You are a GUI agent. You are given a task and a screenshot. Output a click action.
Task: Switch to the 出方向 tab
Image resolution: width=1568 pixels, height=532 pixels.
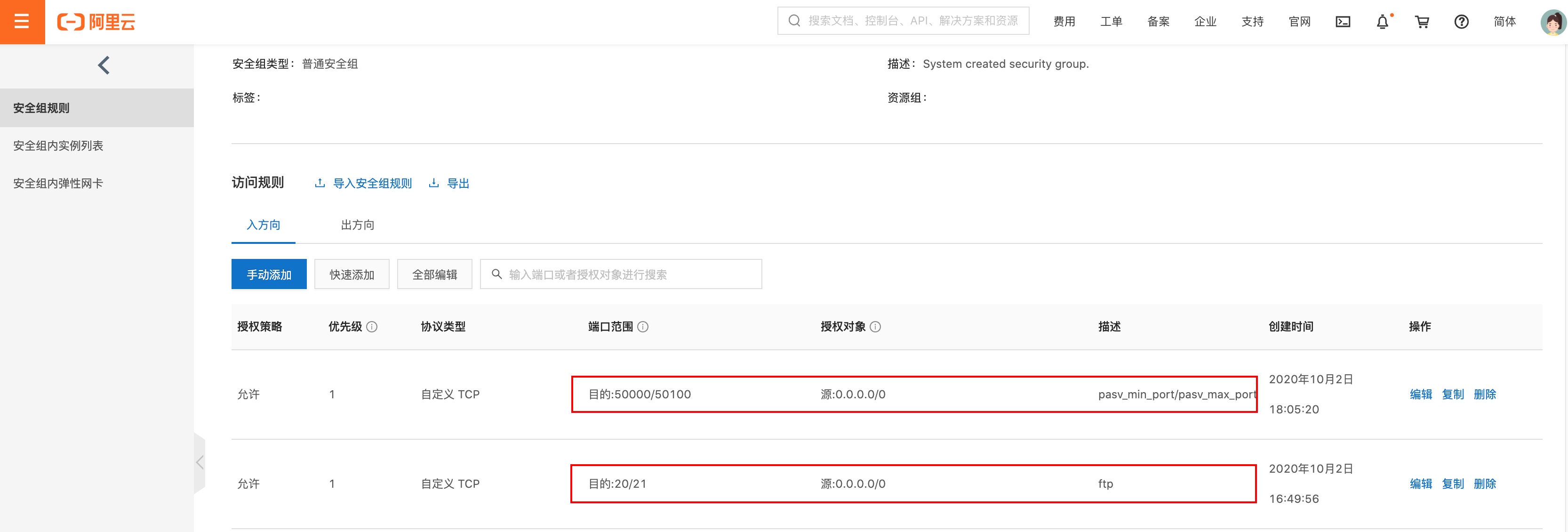coord(357,225)
